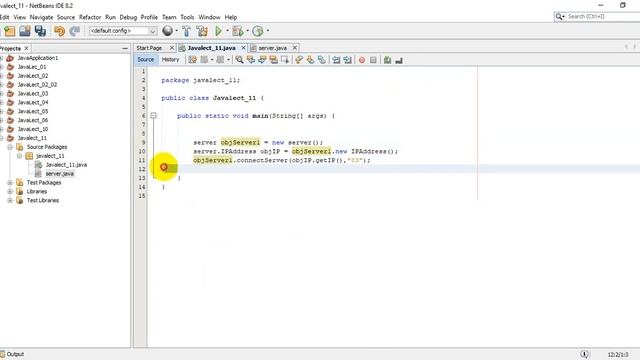Open dropdown arrow next to Run Project
640x360 pixels.
click(x=227, y=31)
